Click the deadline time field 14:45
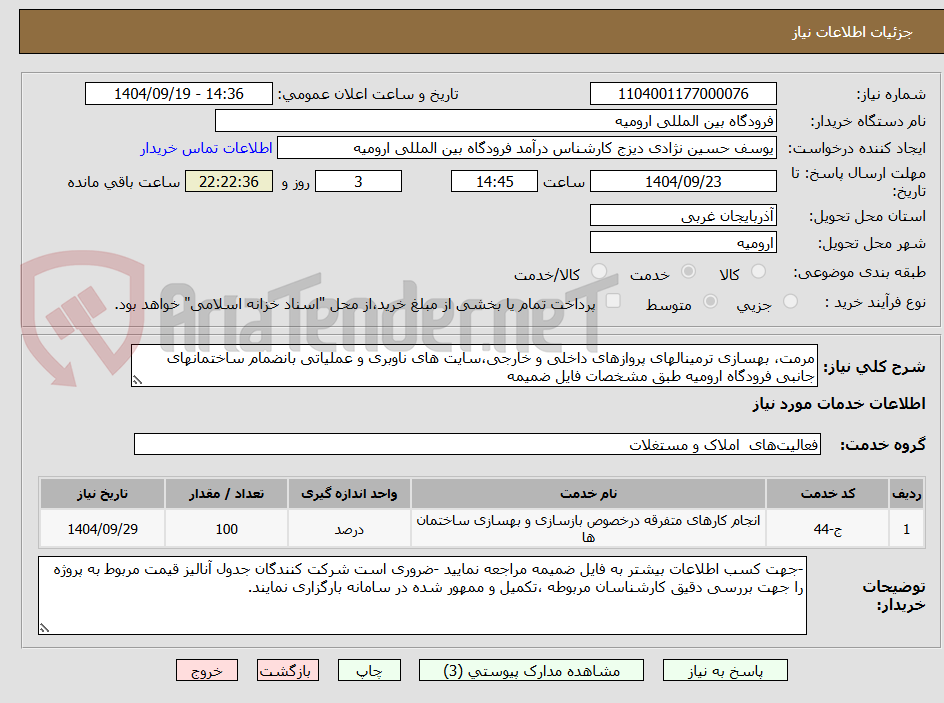The width and height of the screenshot is (944, 703). pyautogui.click(x=494, y=181)
